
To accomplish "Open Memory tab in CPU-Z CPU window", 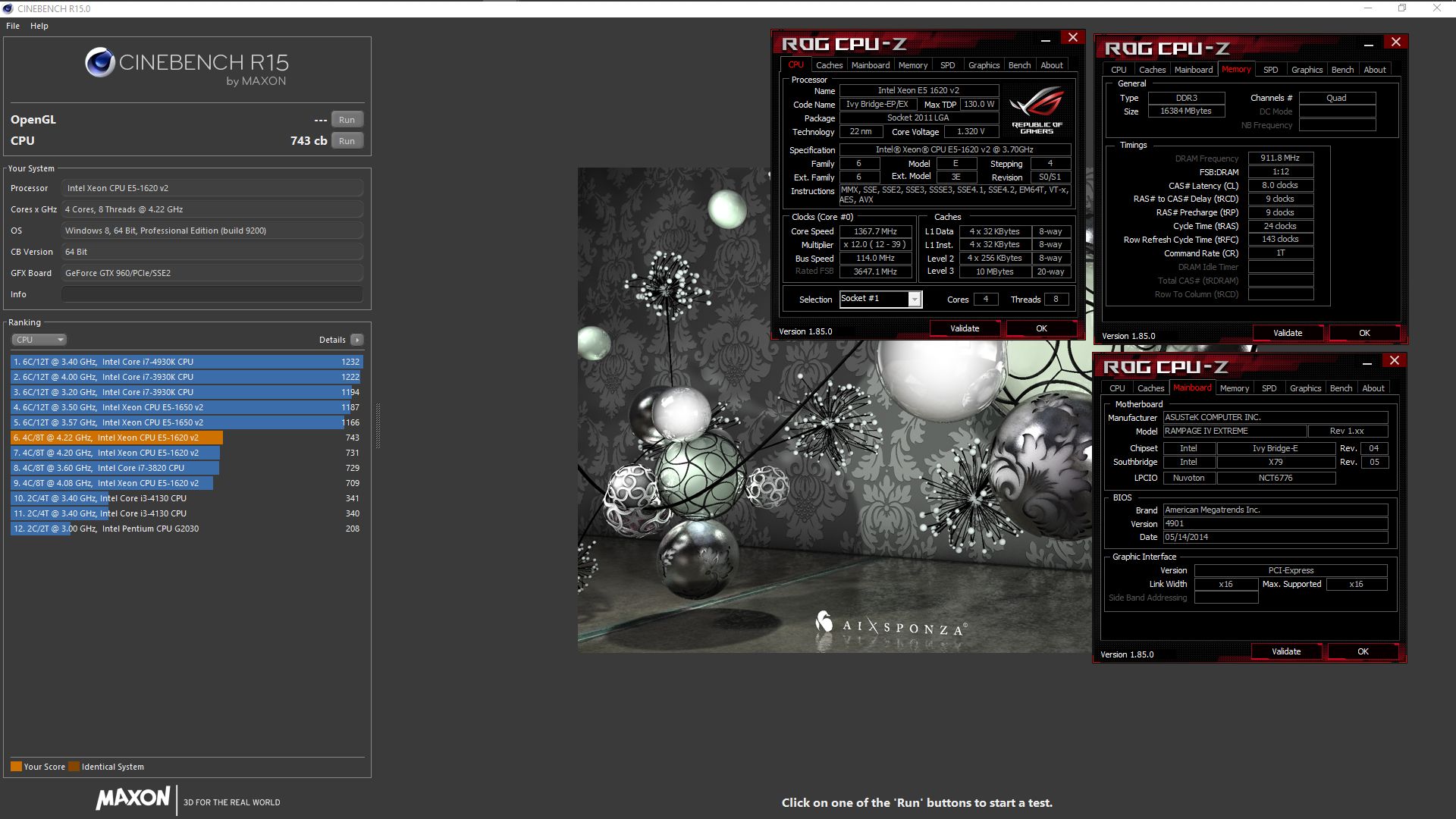I will (x=913, y=65).
